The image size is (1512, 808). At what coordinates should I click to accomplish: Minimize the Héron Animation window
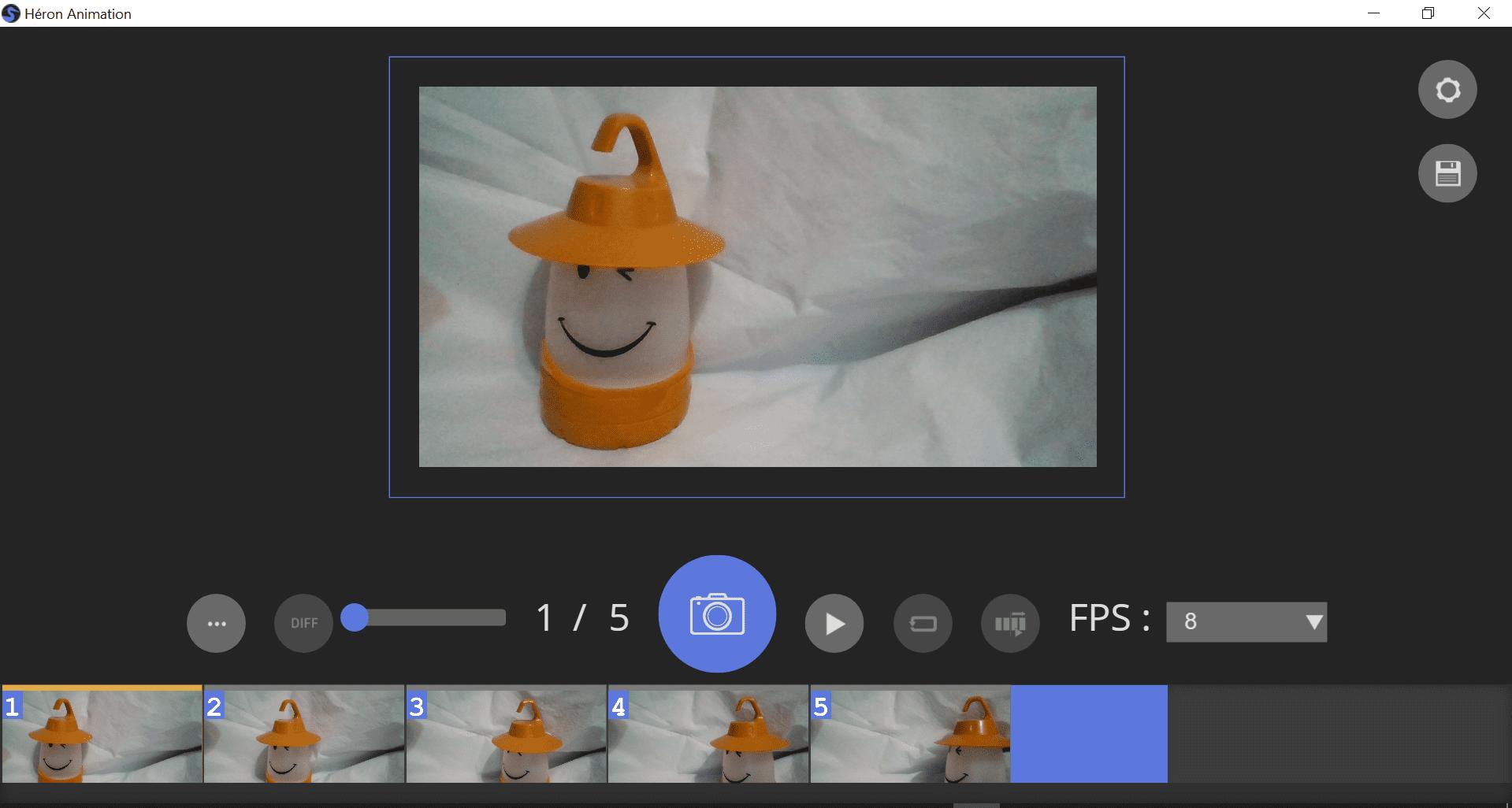(x=1375, y=13)
